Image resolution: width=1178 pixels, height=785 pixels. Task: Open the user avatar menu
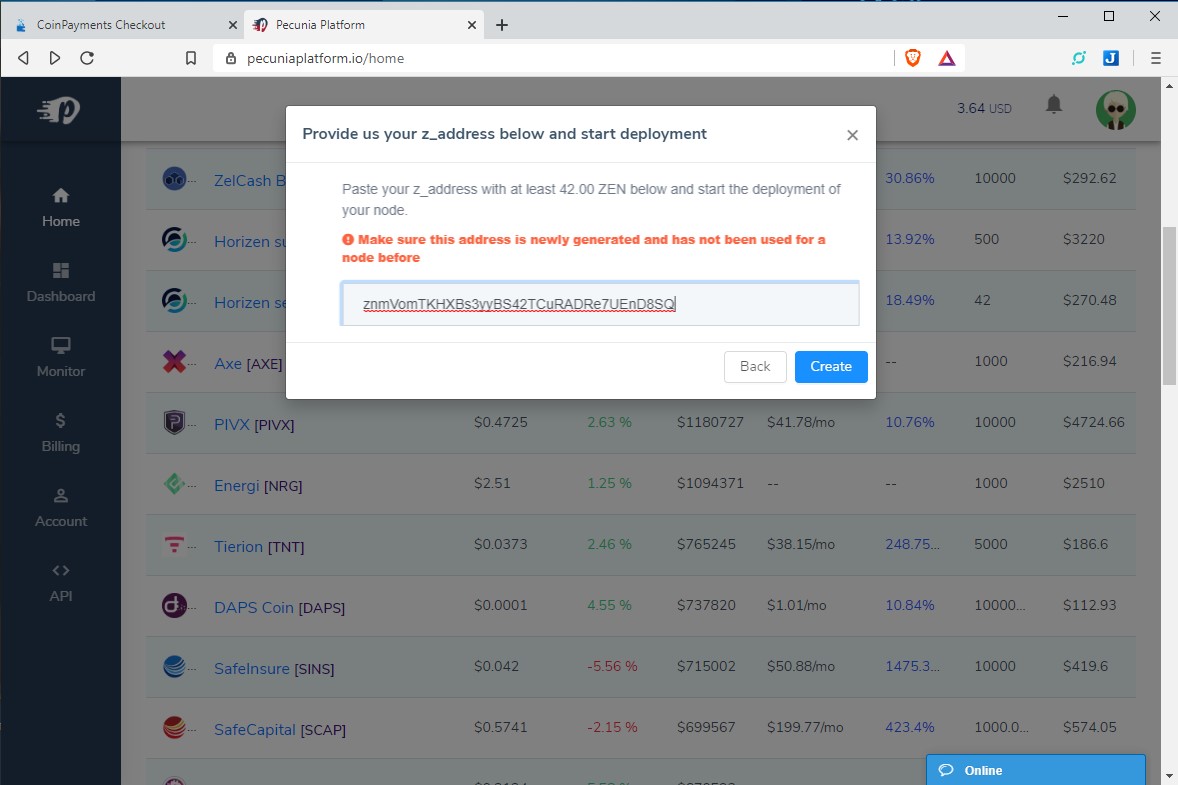(x=1116, y=110)
